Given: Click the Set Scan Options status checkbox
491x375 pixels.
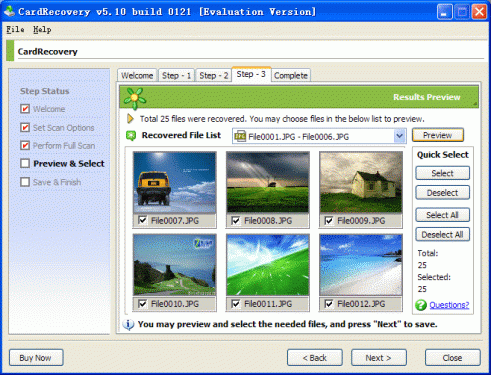Looking at the screenshot, I should pyautogui.click(x=25, y=127).
